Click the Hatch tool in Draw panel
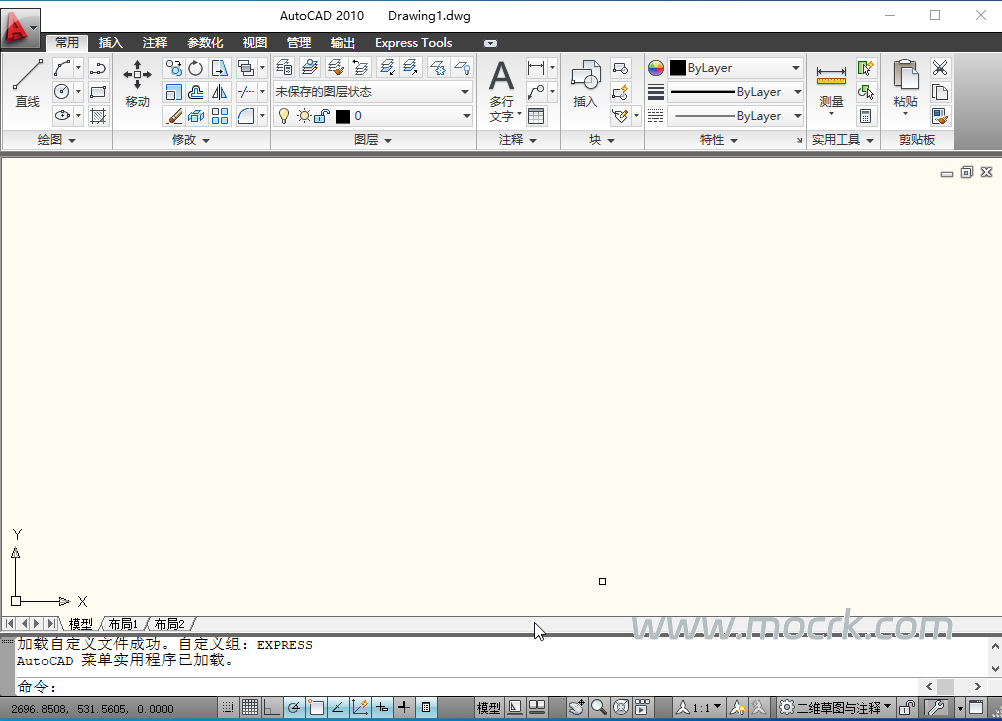The width and height of the screenshot is (1002, 721). [98, 116]
